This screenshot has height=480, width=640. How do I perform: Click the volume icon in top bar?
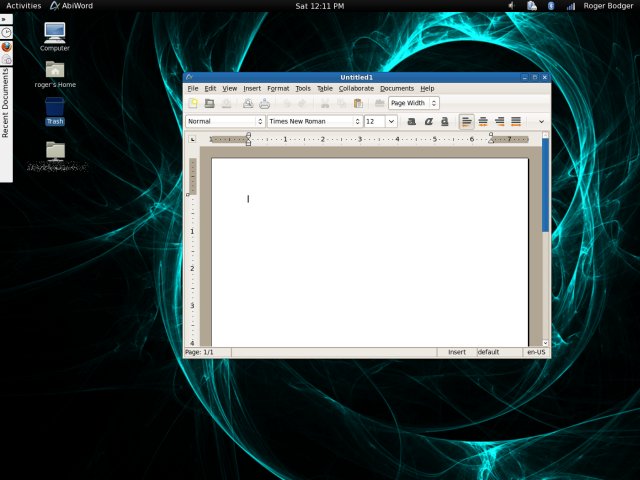tap(511, 6)
